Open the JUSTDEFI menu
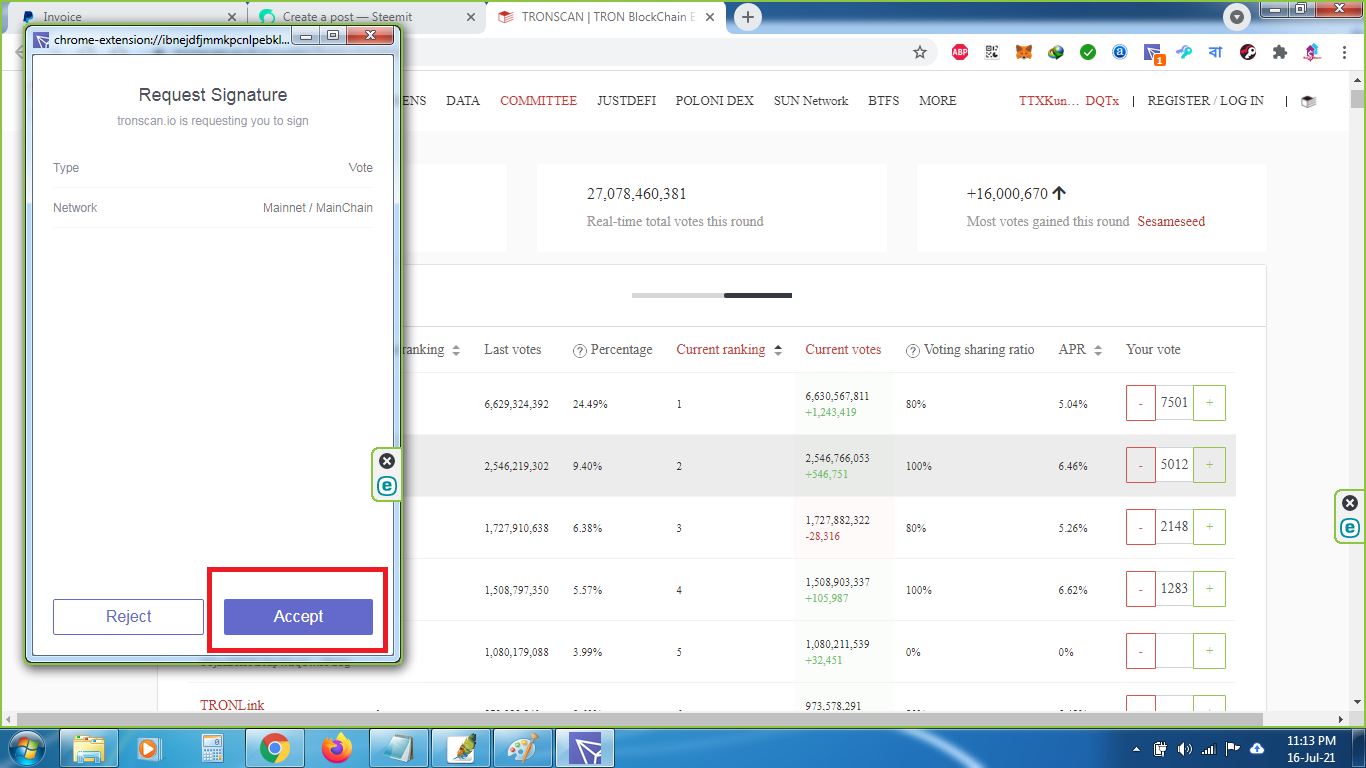1366x768 pixels. [x=626, y=101]
